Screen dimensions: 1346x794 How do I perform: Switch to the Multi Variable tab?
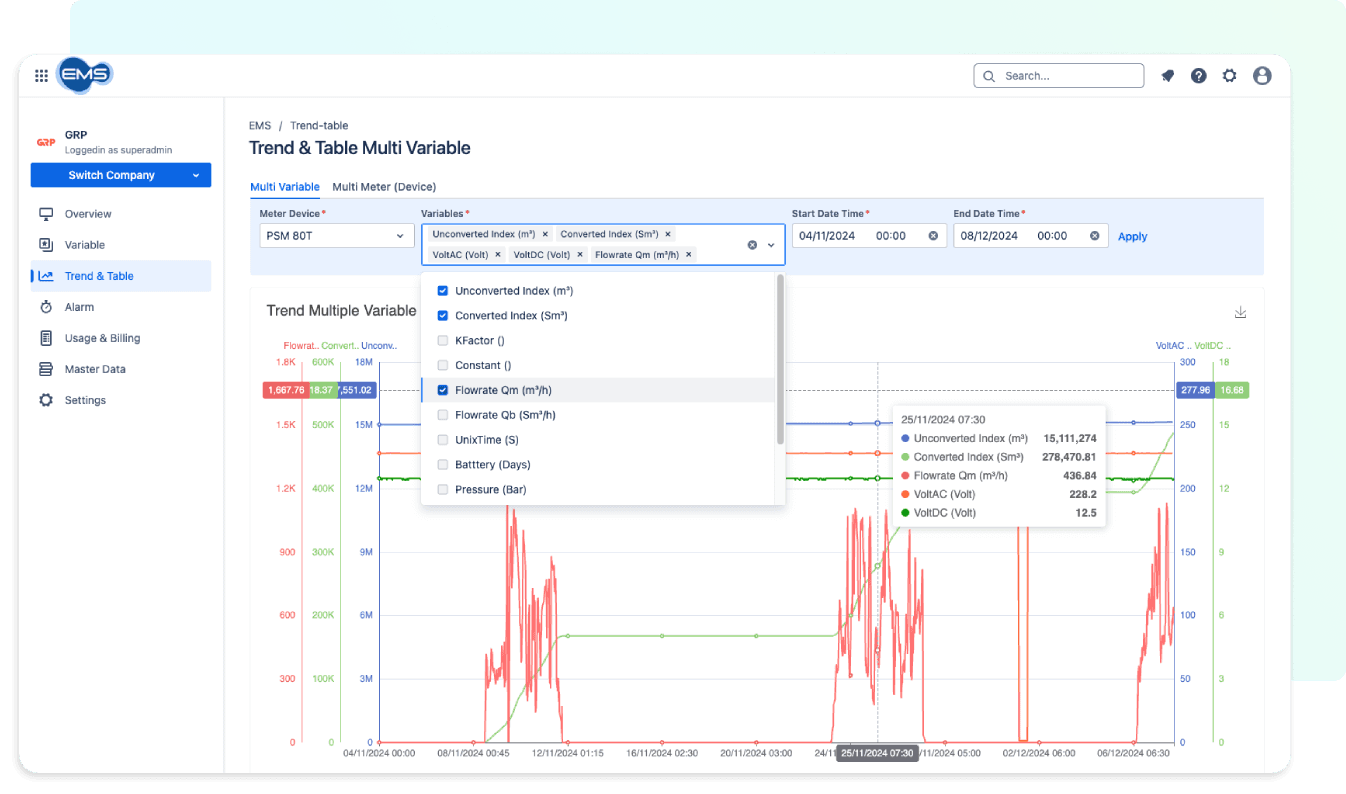click(x=285, y=187)
